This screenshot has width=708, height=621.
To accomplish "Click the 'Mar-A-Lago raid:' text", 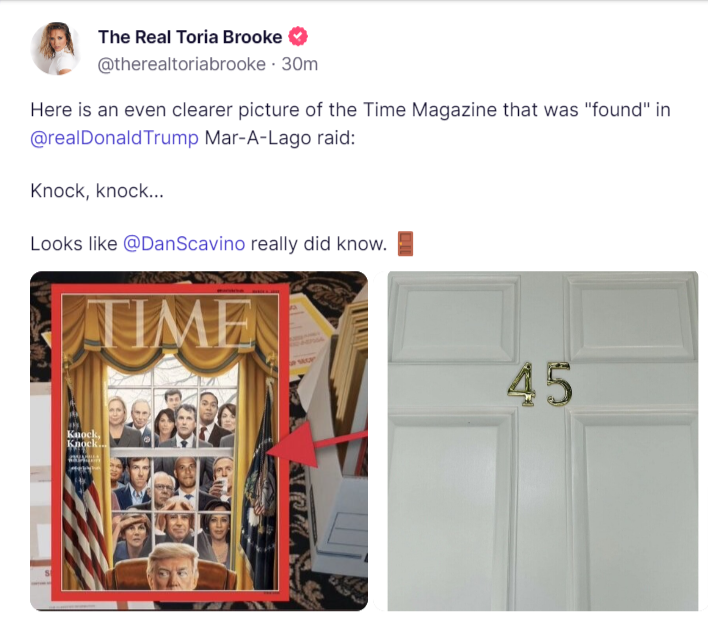I will click(280, 138).
